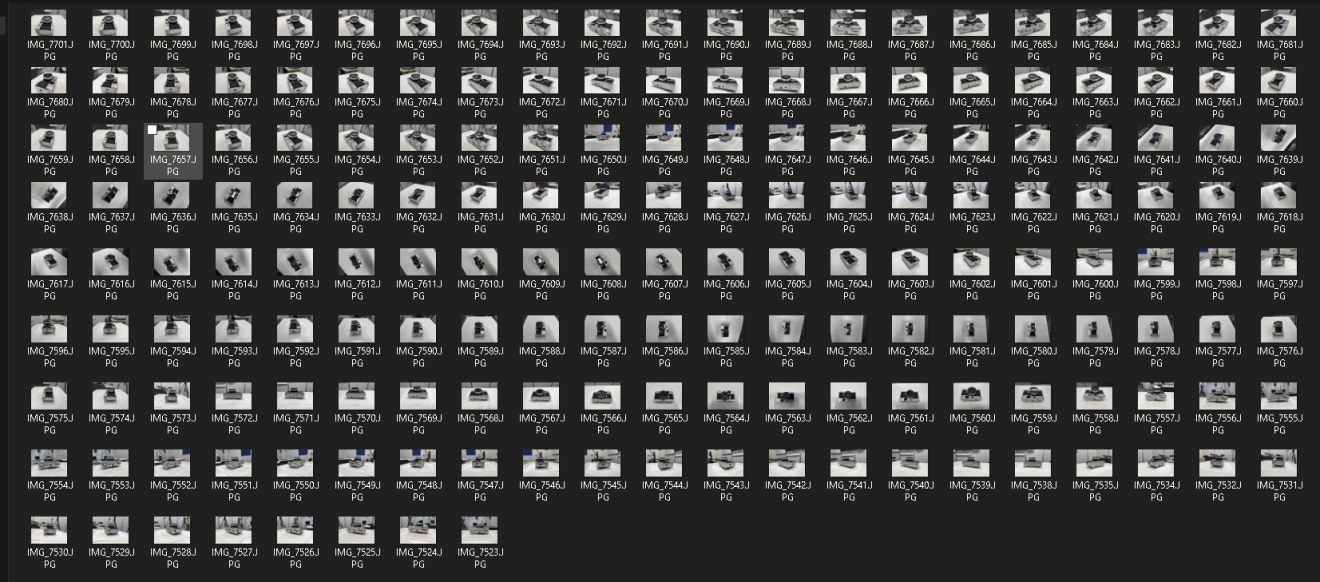Select the IMG_7670.JPG thumbnail
This screenshot has height=582, width=1320.
(x=664, y=81)
